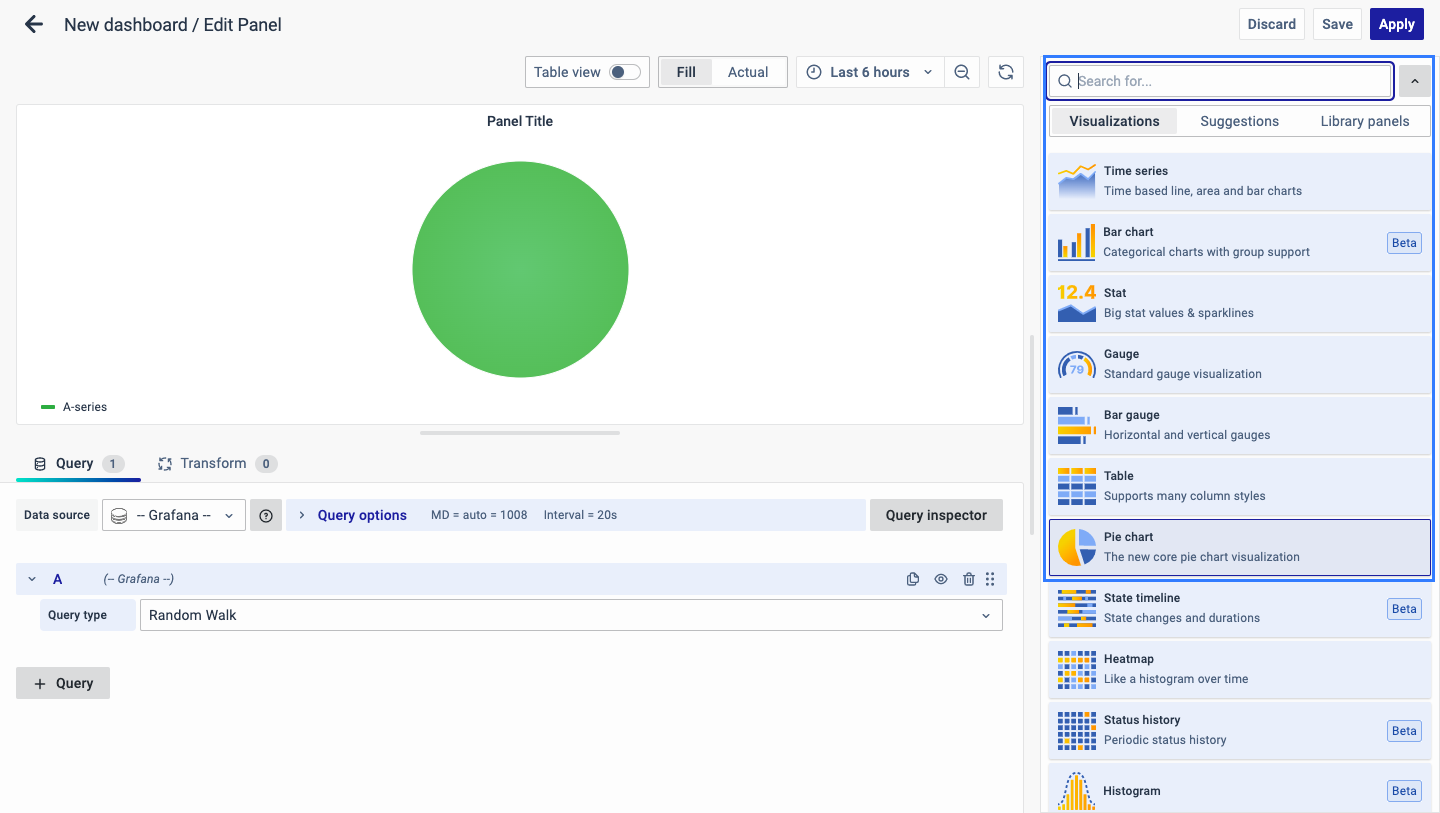
Task: Toggle the Table view switch
Action: click(625, 72)
